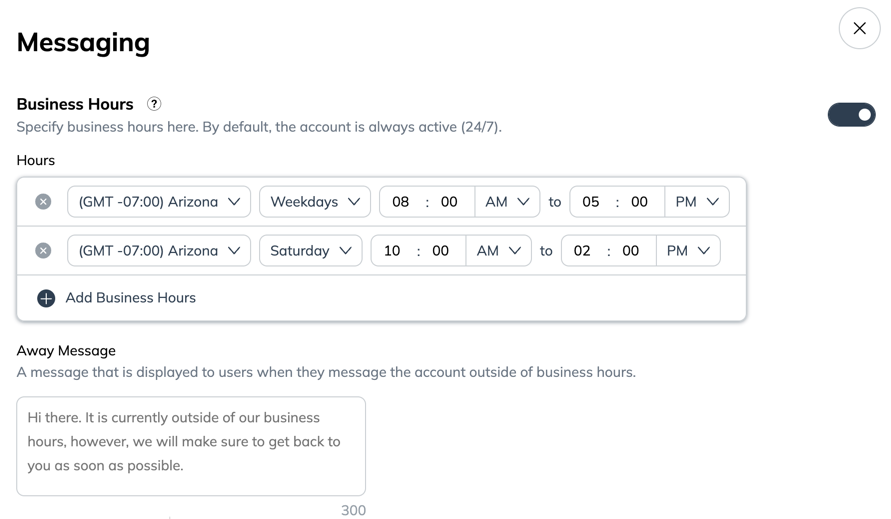Close the Messaging panel
Screen dimensions: 891x519
pyautogui.click(x=859, y=29)
